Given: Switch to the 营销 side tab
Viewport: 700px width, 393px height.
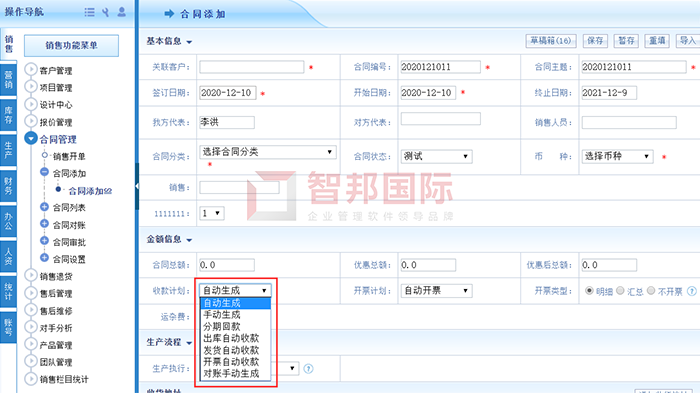Looking at the screenshot, I should [x=8, y=79].
